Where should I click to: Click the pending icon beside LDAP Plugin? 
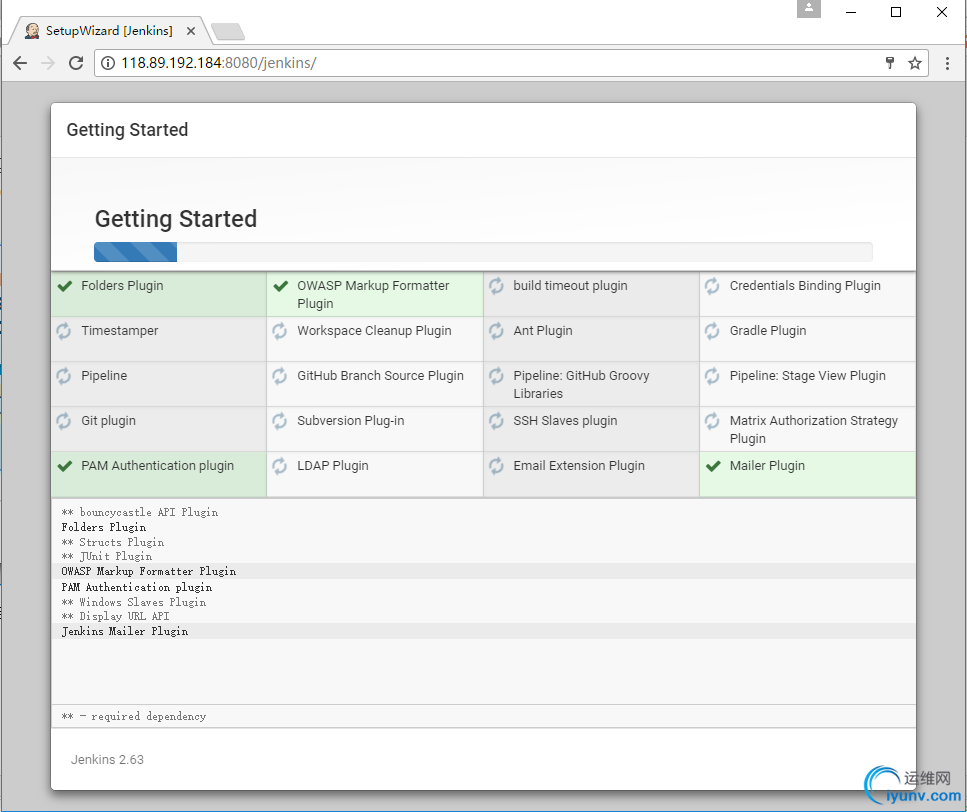[x=280, y=466]
